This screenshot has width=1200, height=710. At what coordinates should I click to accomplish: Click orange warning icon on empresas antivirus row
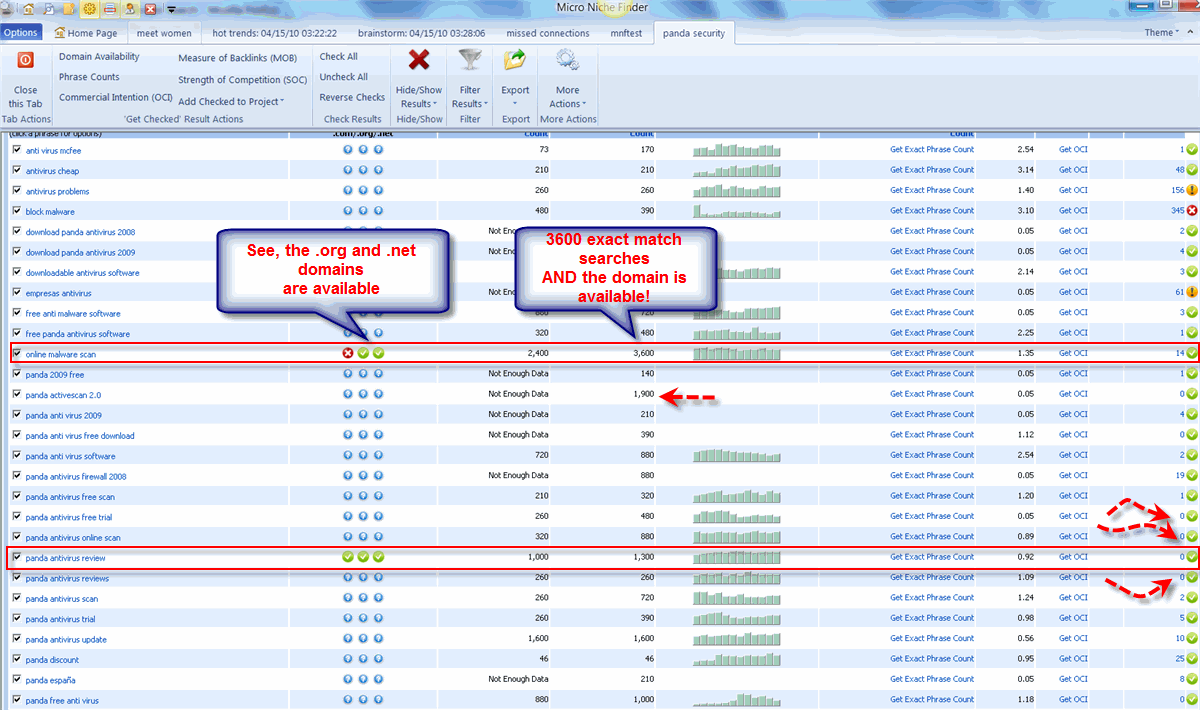pyautogui.click(x=1192, y=292)
